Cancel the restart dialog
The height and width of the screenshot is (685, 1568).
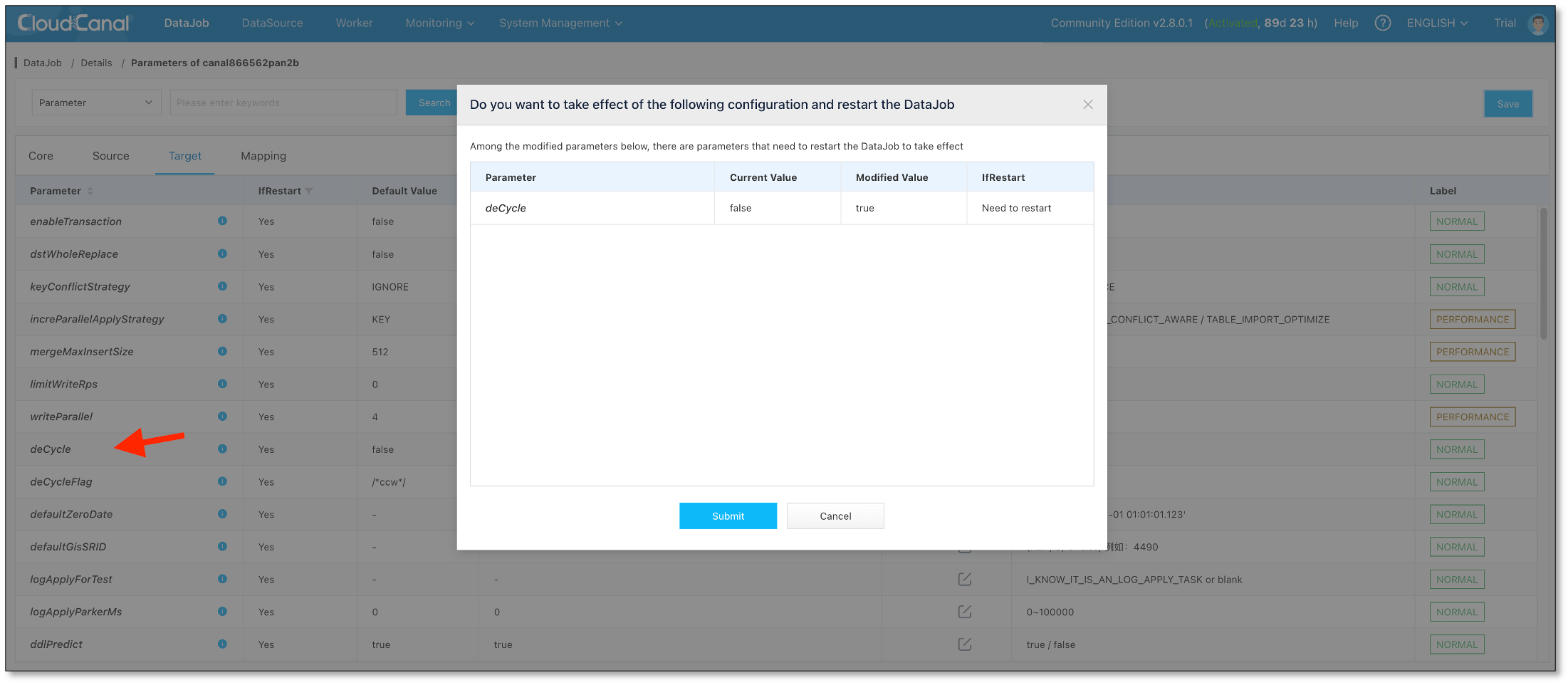[835, 516]
